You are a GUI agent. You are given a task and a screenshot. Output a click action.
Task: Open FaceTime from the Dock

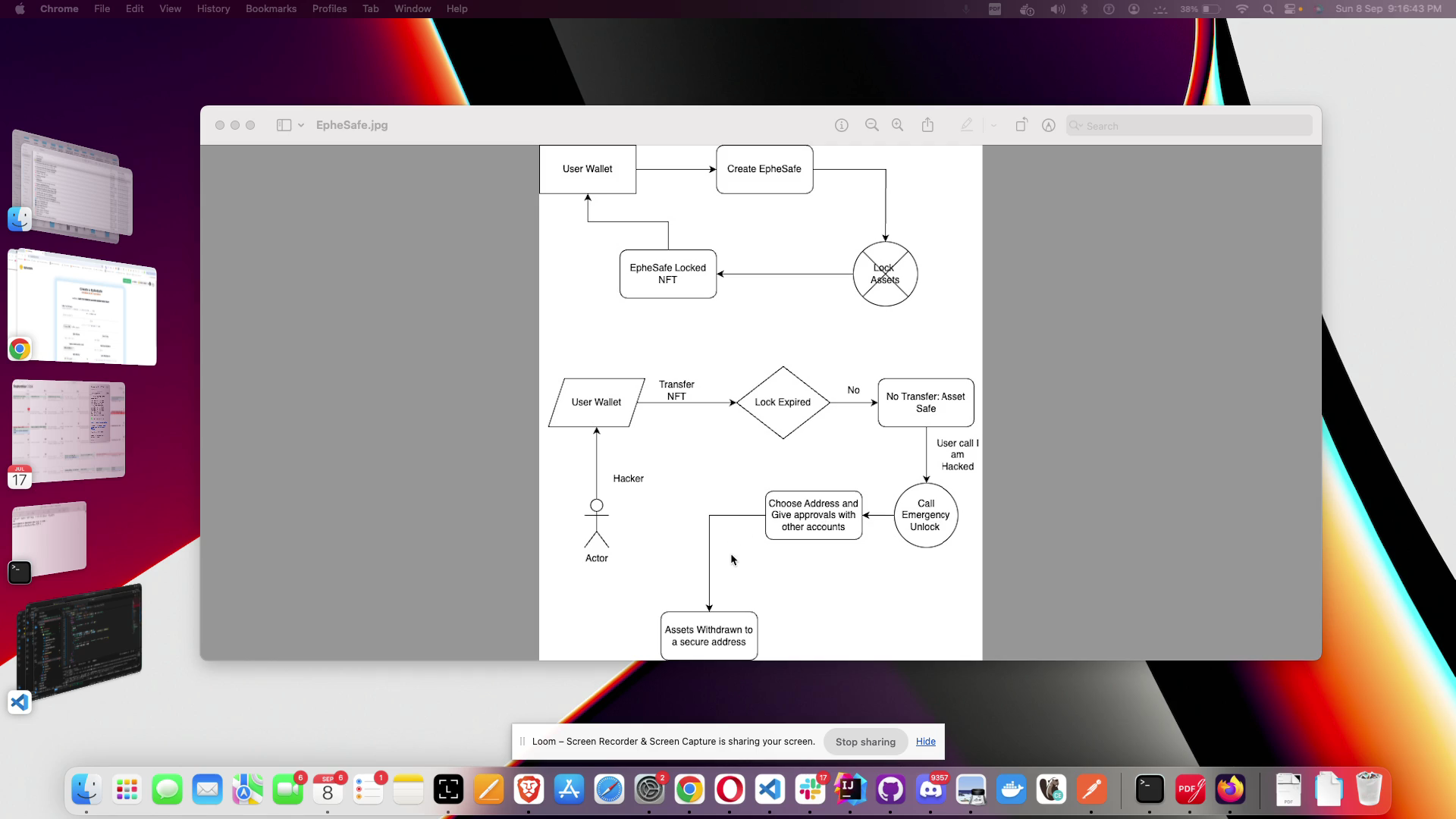[x=287, y=789]
